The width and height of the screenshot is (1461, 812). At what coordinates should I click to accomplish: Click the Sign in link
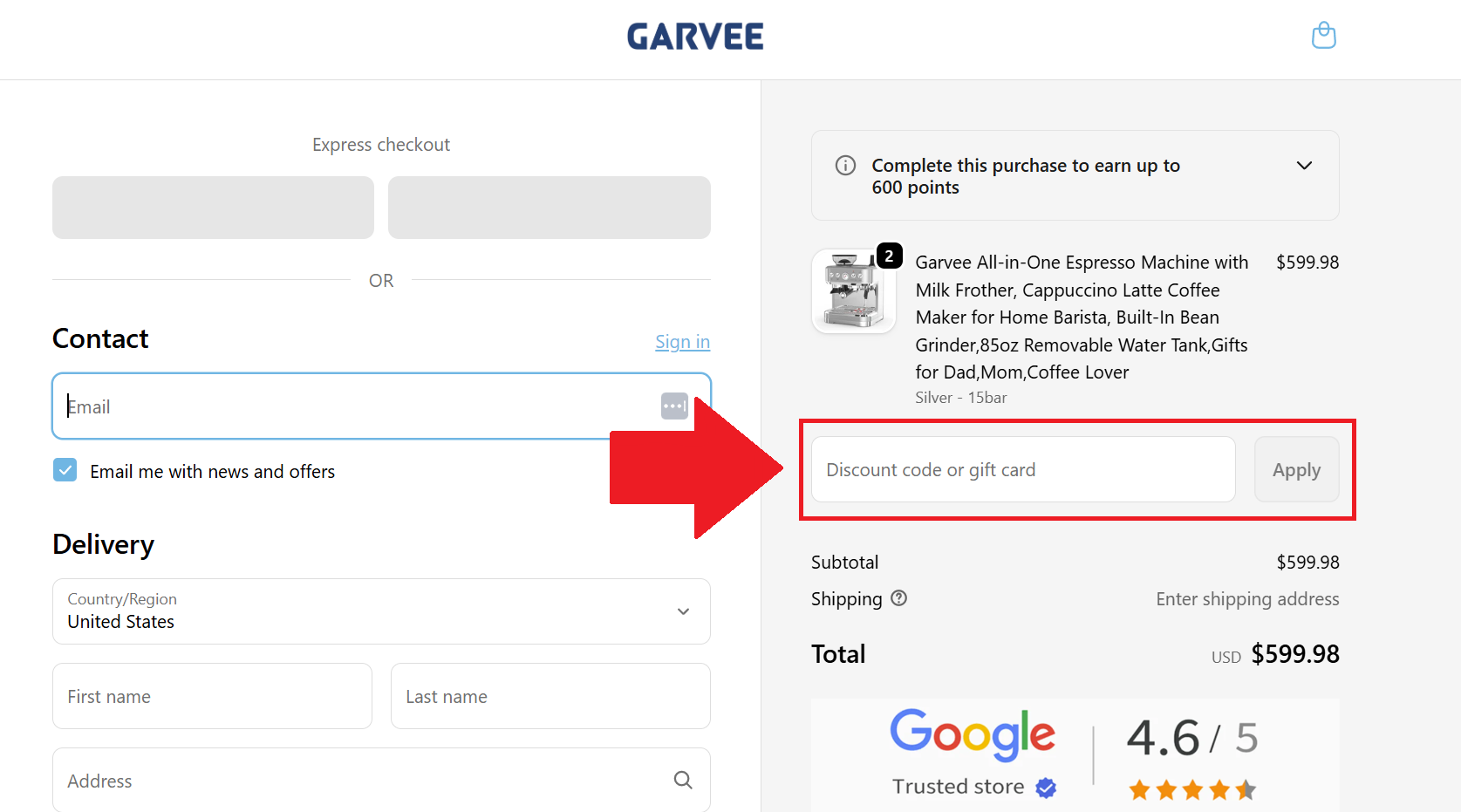tap(682, 342)
